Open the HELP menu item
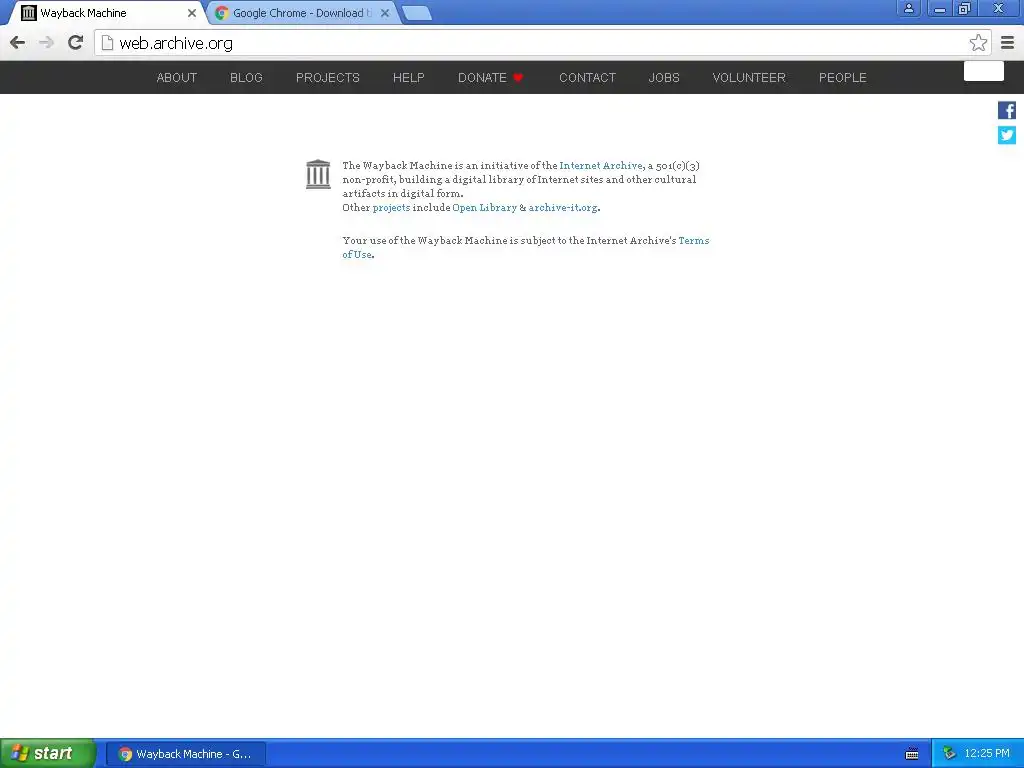The height and width of the screenshot is (768, 1024). pos(409,78)
